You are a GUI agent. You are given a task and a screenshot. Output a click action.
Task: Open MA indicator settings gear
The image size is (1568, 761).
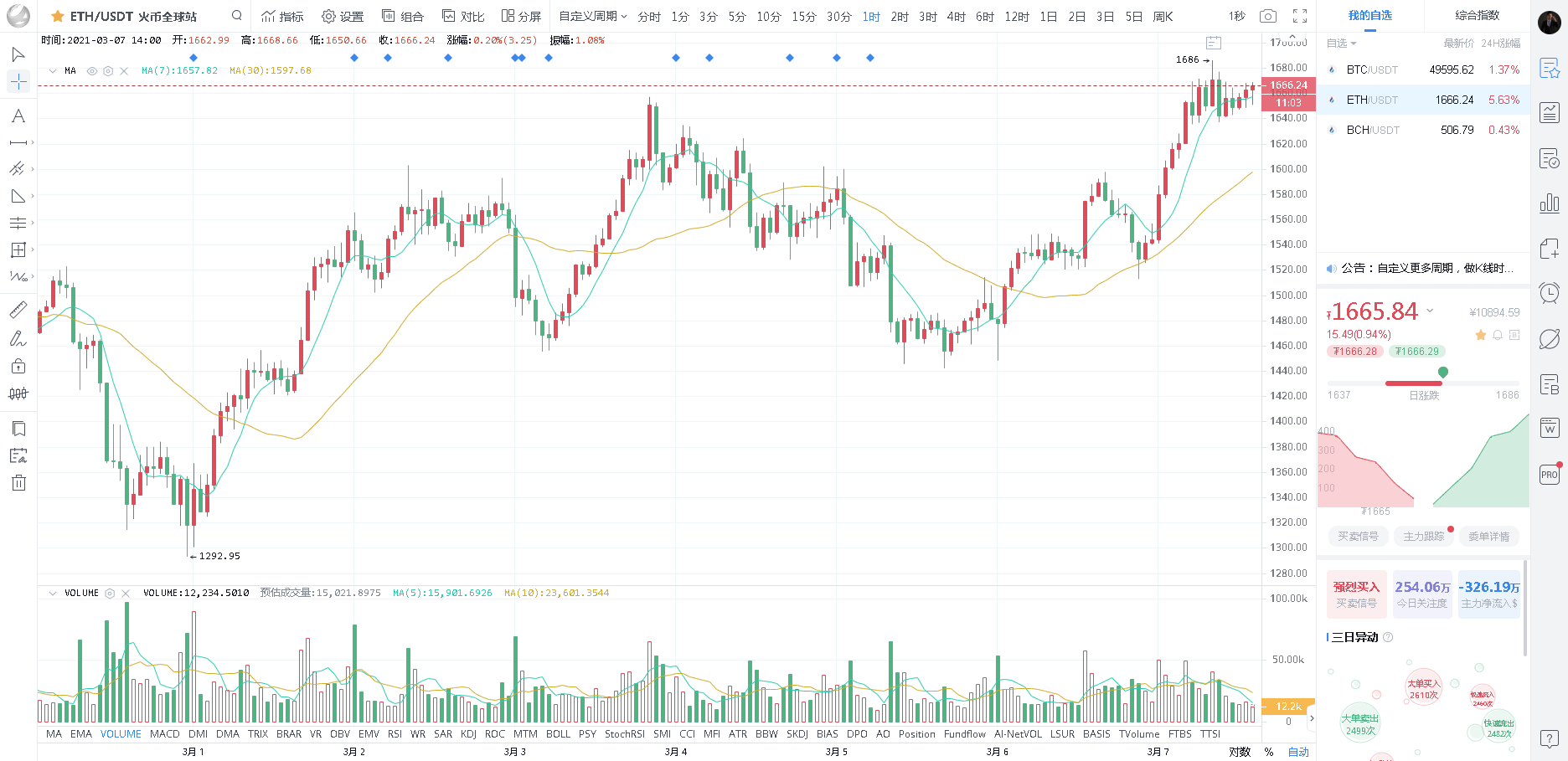(108, 71)
